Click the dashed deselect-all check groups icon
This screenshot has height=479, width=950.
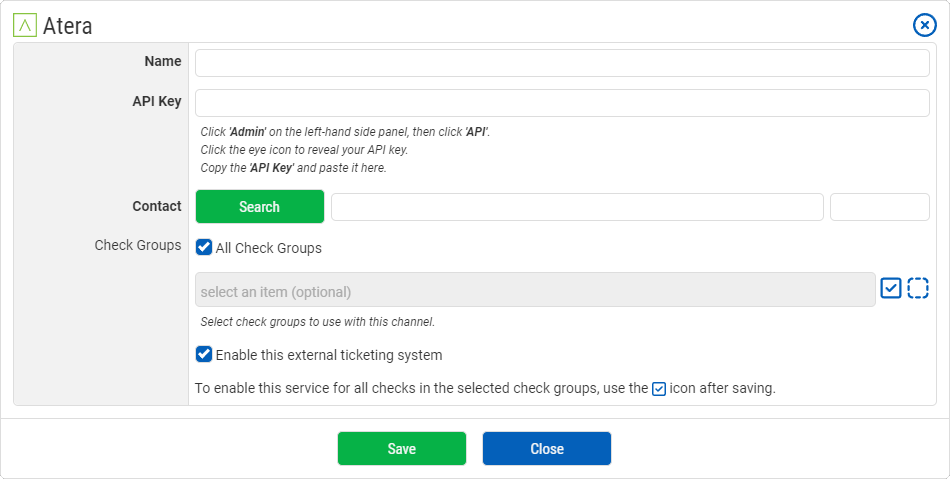tap(918, 288)
